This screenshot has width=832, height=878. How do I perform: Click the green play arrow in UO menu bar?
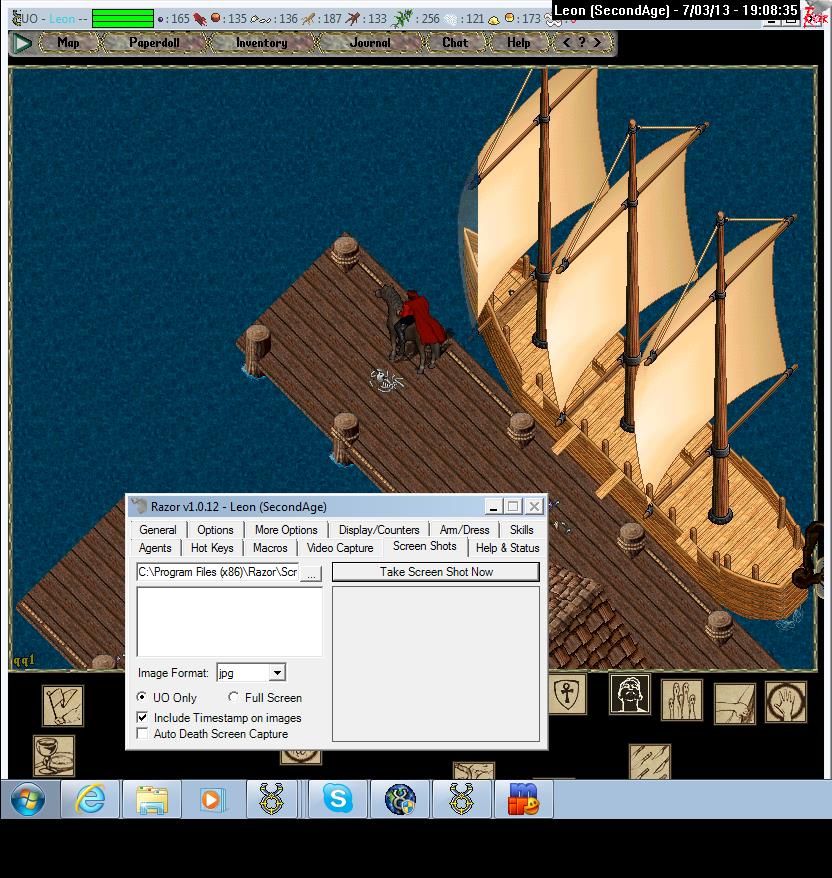(21, 43)
